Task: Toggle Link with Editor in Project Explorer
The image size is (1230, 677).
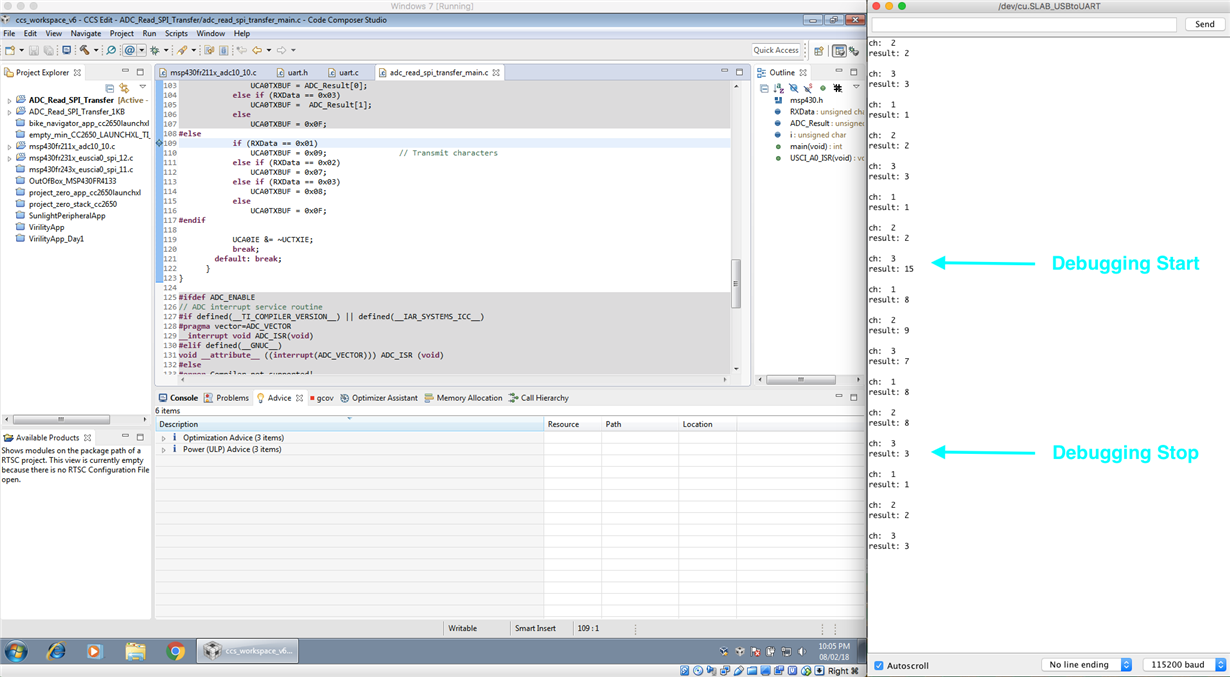Action: tap(124, 88)
